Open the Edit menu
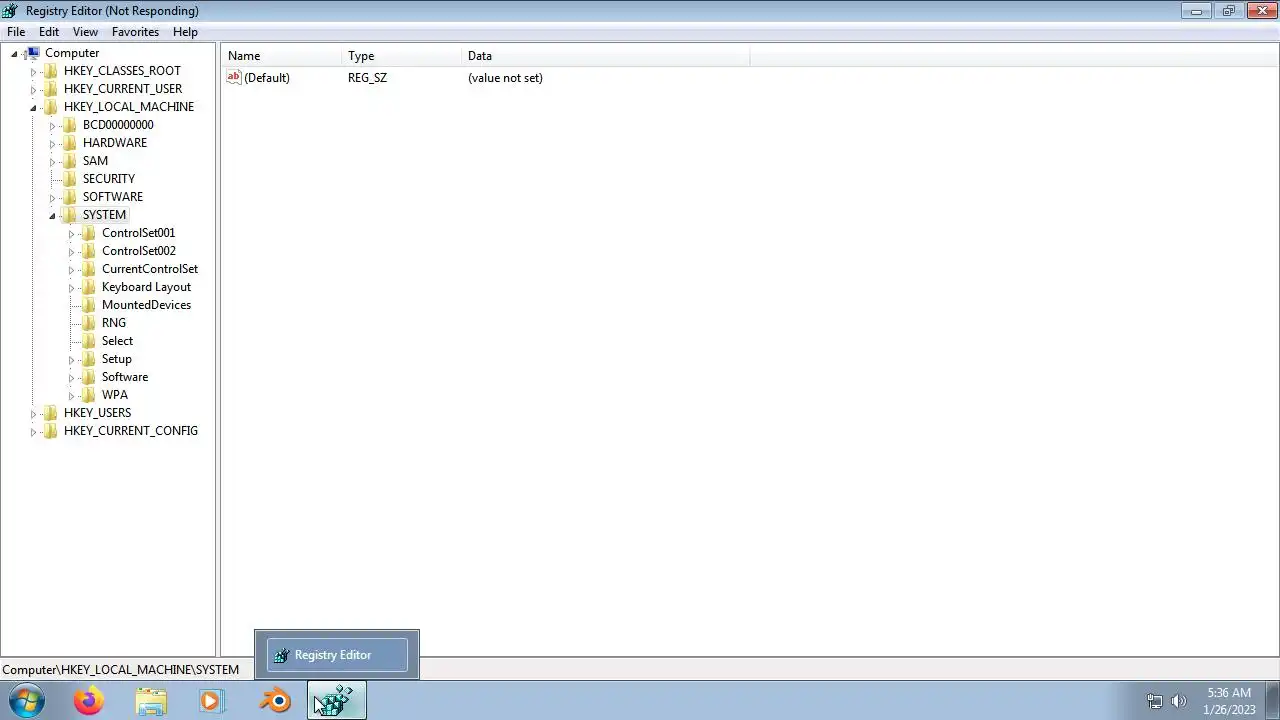1280x720 pixels. click(49, 32)
